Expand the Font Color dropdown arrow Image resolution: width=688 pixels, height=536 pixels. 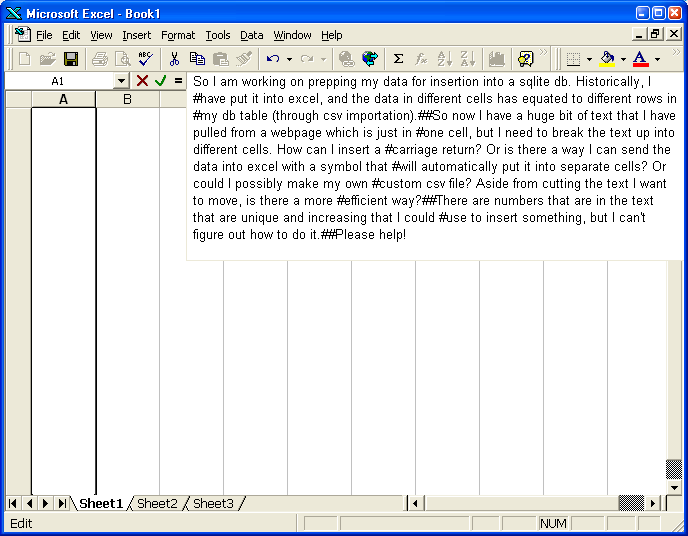[x=657, y=59]
